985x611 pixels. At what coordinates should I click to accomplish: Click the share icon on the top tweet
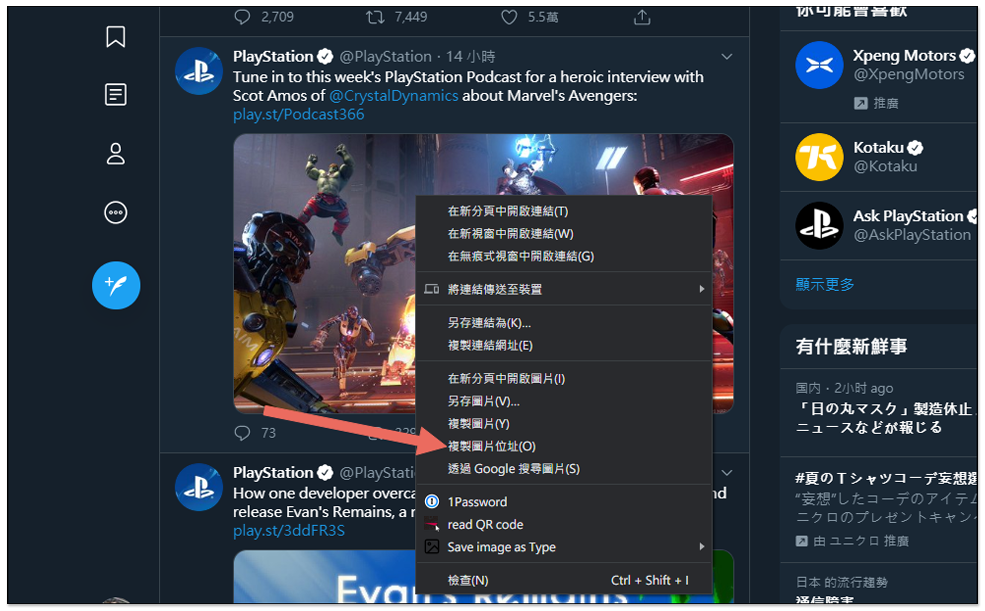(x=642, y=17)
